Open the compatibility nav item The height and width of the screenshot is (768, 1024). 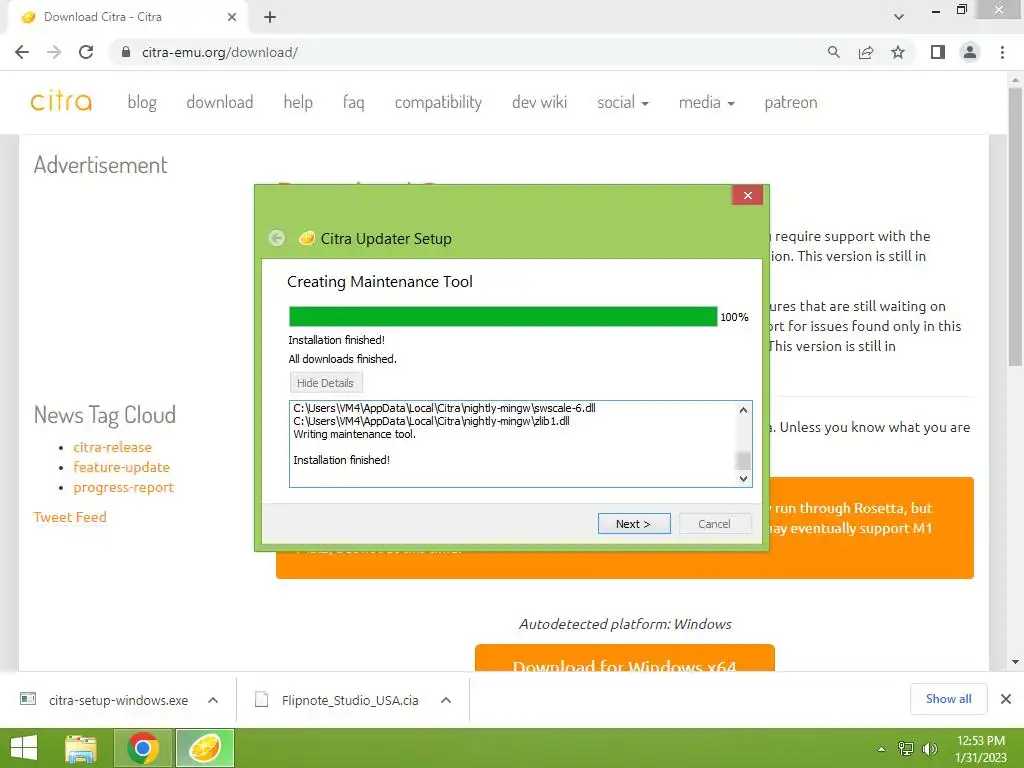pos(438,103)
